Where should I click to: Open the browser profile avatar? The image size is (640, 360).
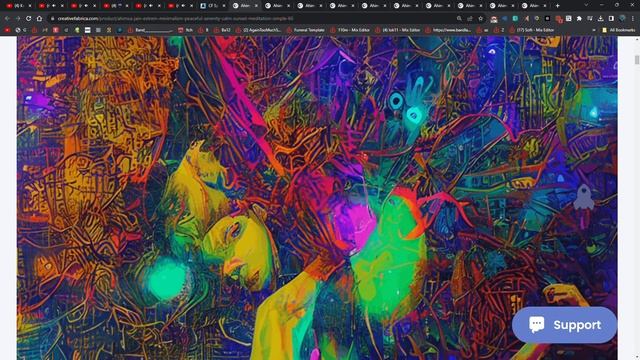[622, 18]
